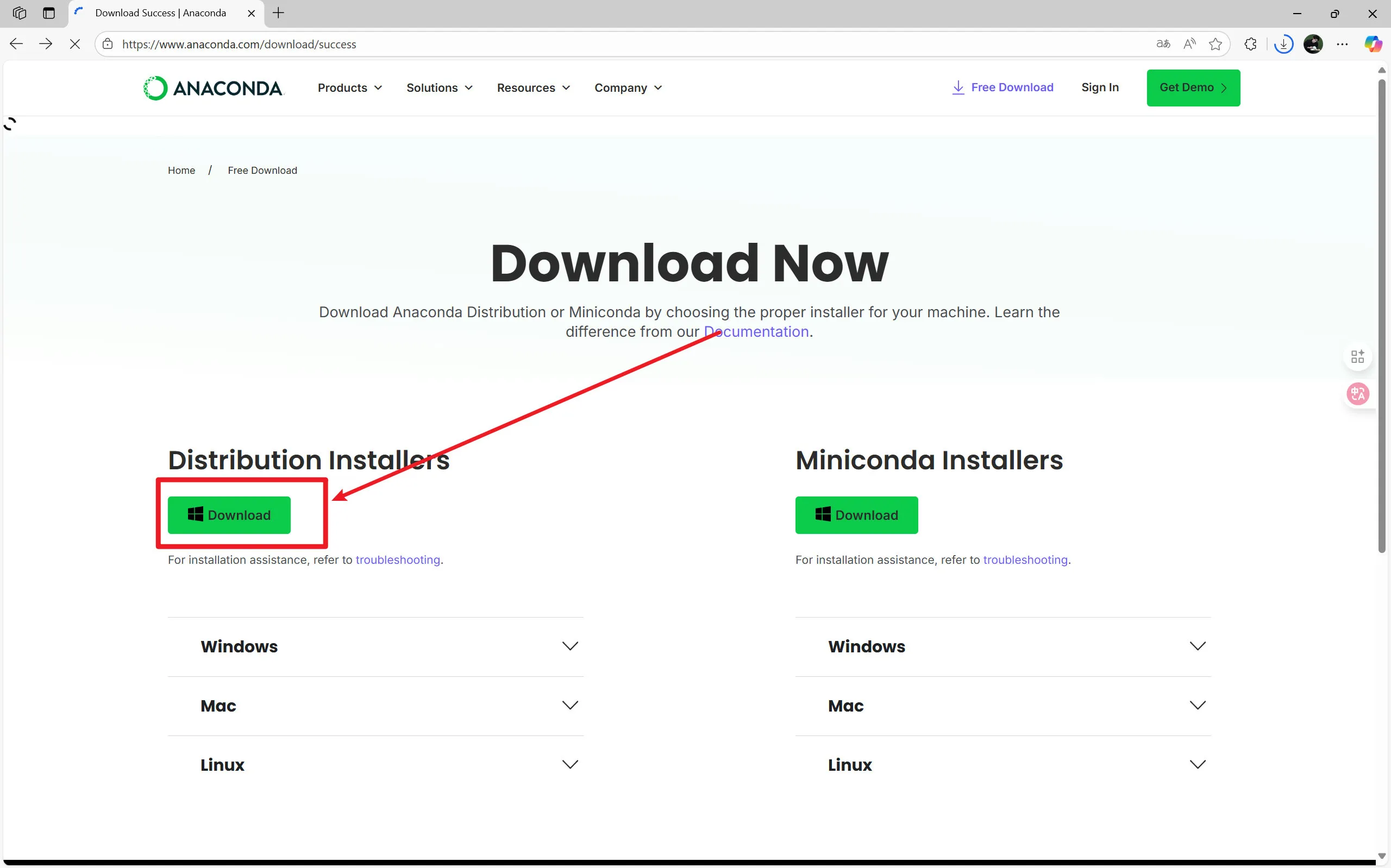
Task: Go to Home breadcrumb
Action: pyautogui.click(x=181, y=171)
